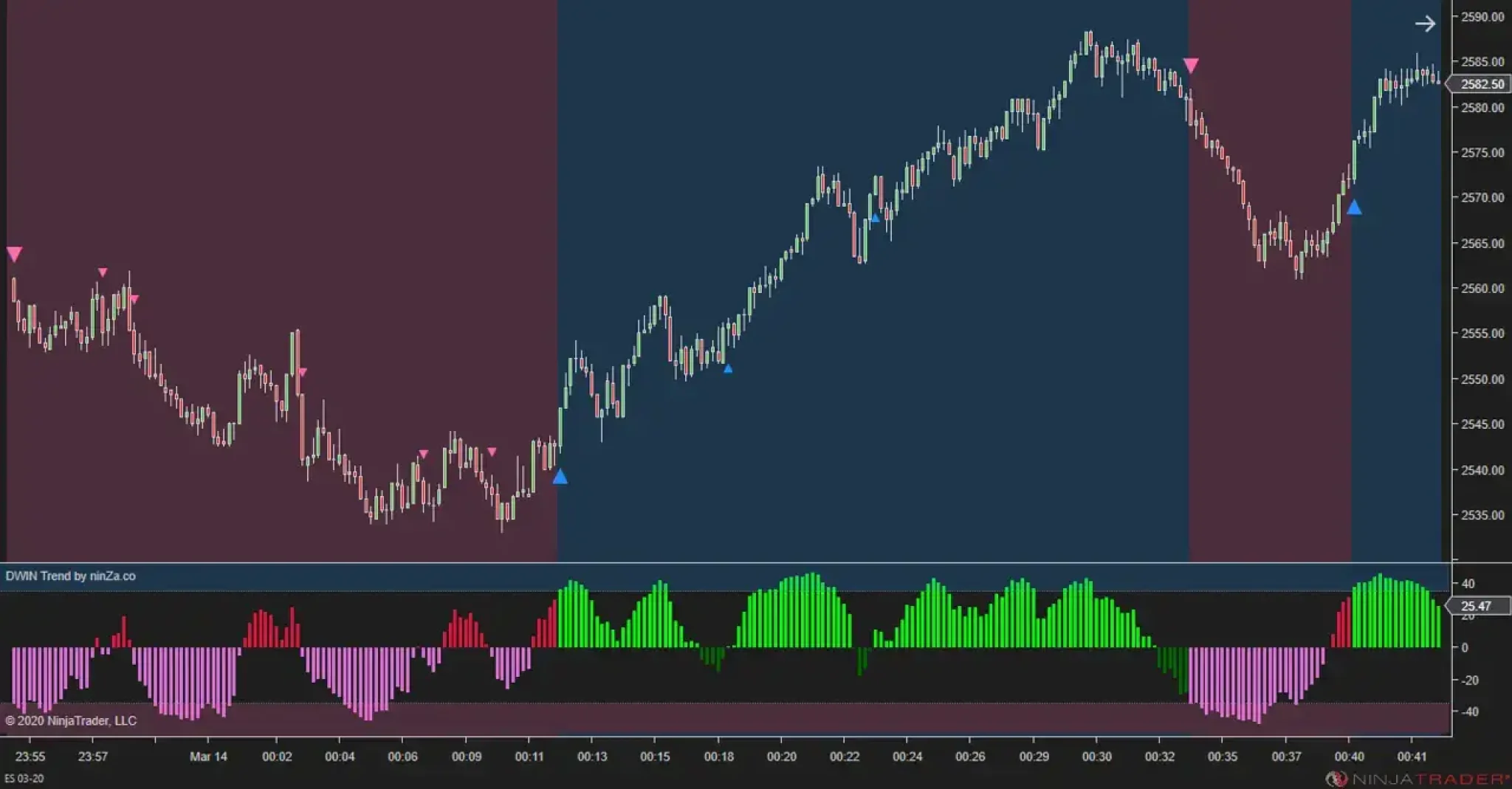Click the large blue up-triangle signal near 00:11
The height and width of the screenshot is (789, 1512).
tap(560, 476)
